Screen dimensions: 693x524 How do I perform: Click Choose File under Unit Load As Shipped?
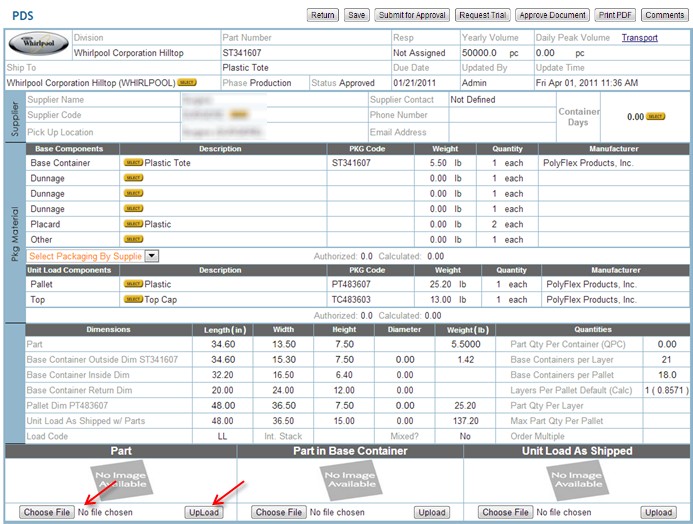pyautogui.click(x=506, y=513)
